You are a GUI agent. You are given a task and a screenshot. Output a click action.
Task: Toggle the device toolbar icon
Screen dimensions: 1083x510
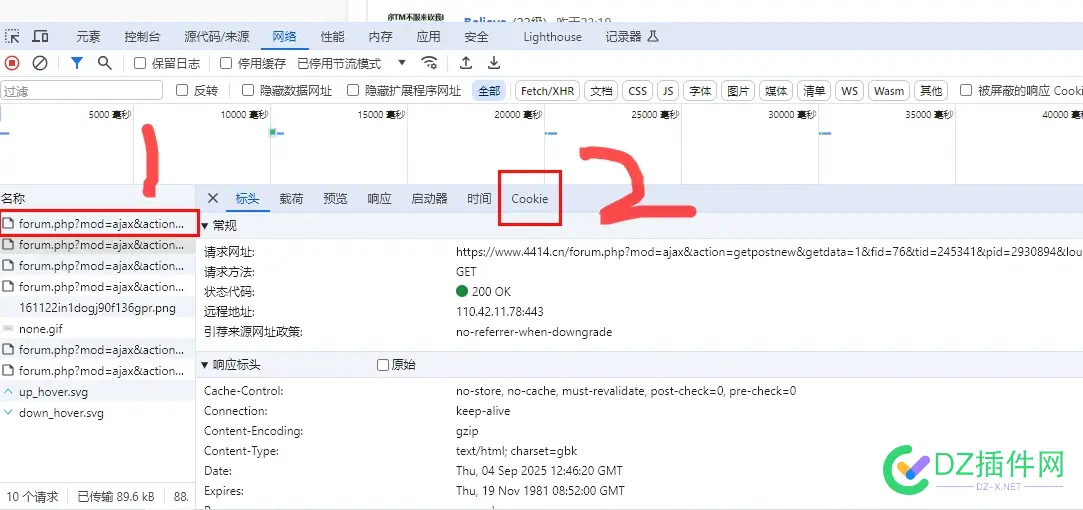pyautogui.click(x=41, y=37)
